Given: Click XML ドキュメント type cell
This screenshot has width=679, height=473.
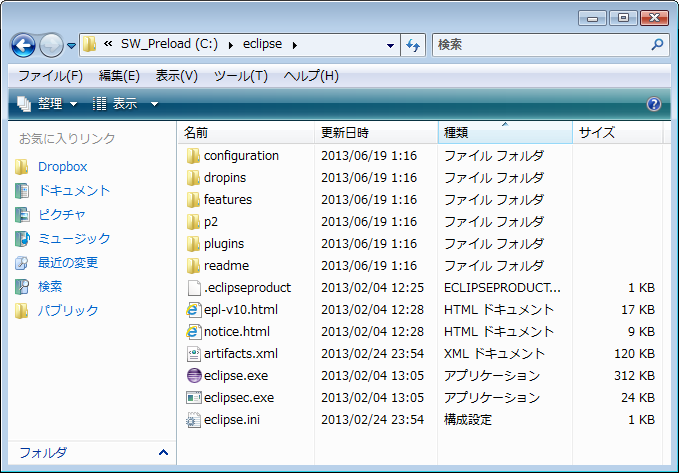Looking at the screenshot, I should (494, 354).
